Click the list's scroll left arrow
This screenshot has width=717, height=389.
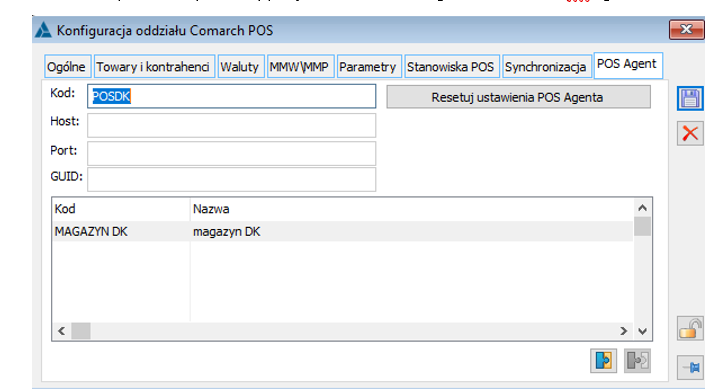[62, 331]
